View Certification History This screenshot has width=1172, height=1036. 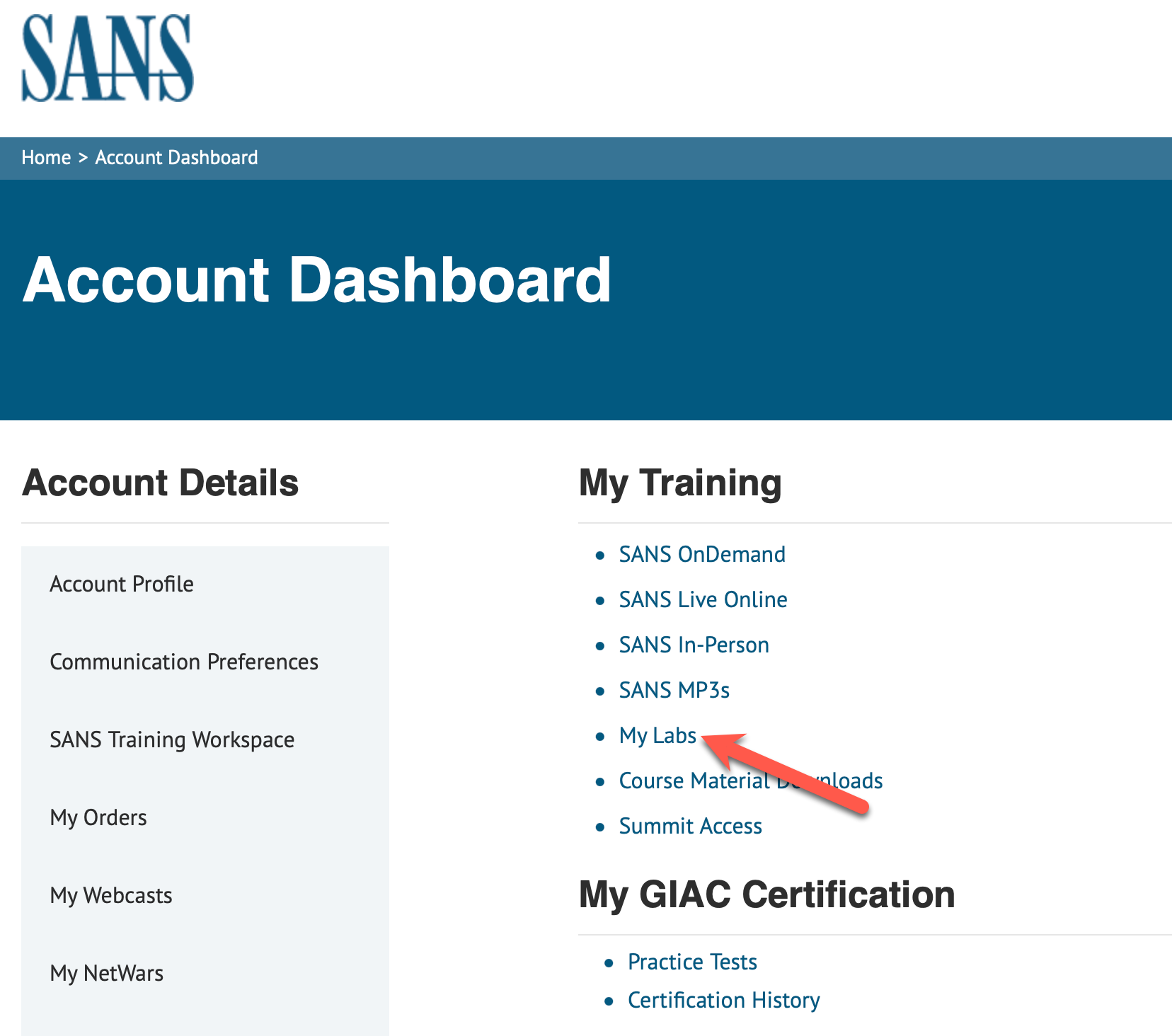[723, 1001]
